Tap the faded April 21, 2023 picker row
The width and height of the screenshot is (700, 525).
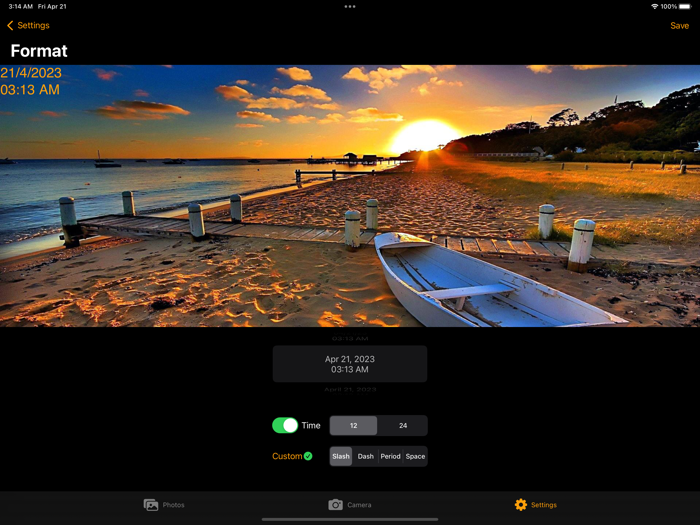point(350,390)
